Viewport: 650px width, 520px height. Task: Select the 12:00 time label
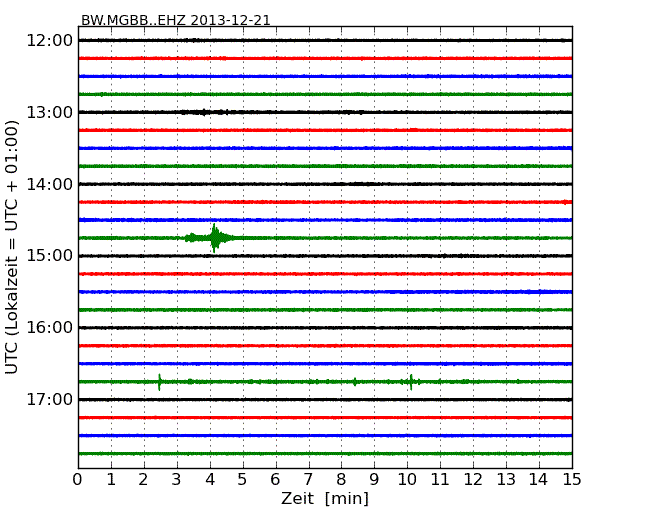pos(50,41)
